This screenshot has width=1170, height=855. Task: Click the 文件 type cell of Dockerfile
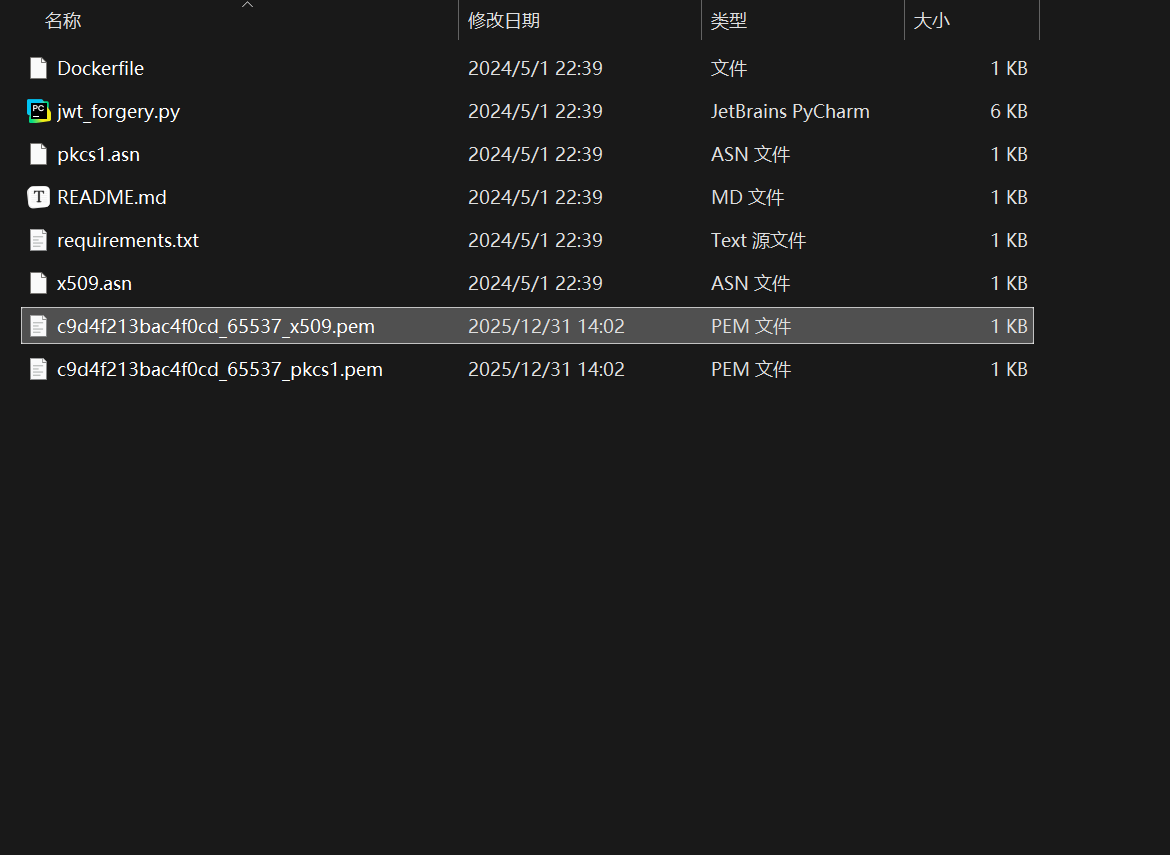729,68
